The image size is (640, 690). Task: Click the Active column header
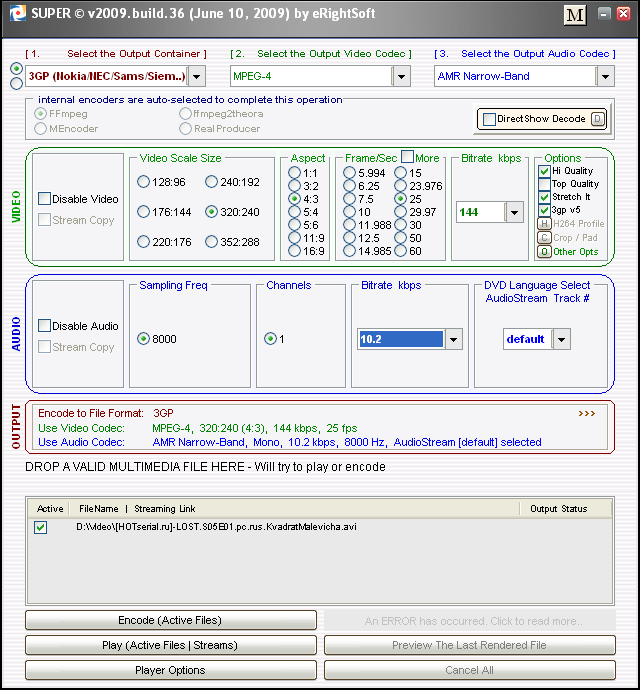pos(50,509)
